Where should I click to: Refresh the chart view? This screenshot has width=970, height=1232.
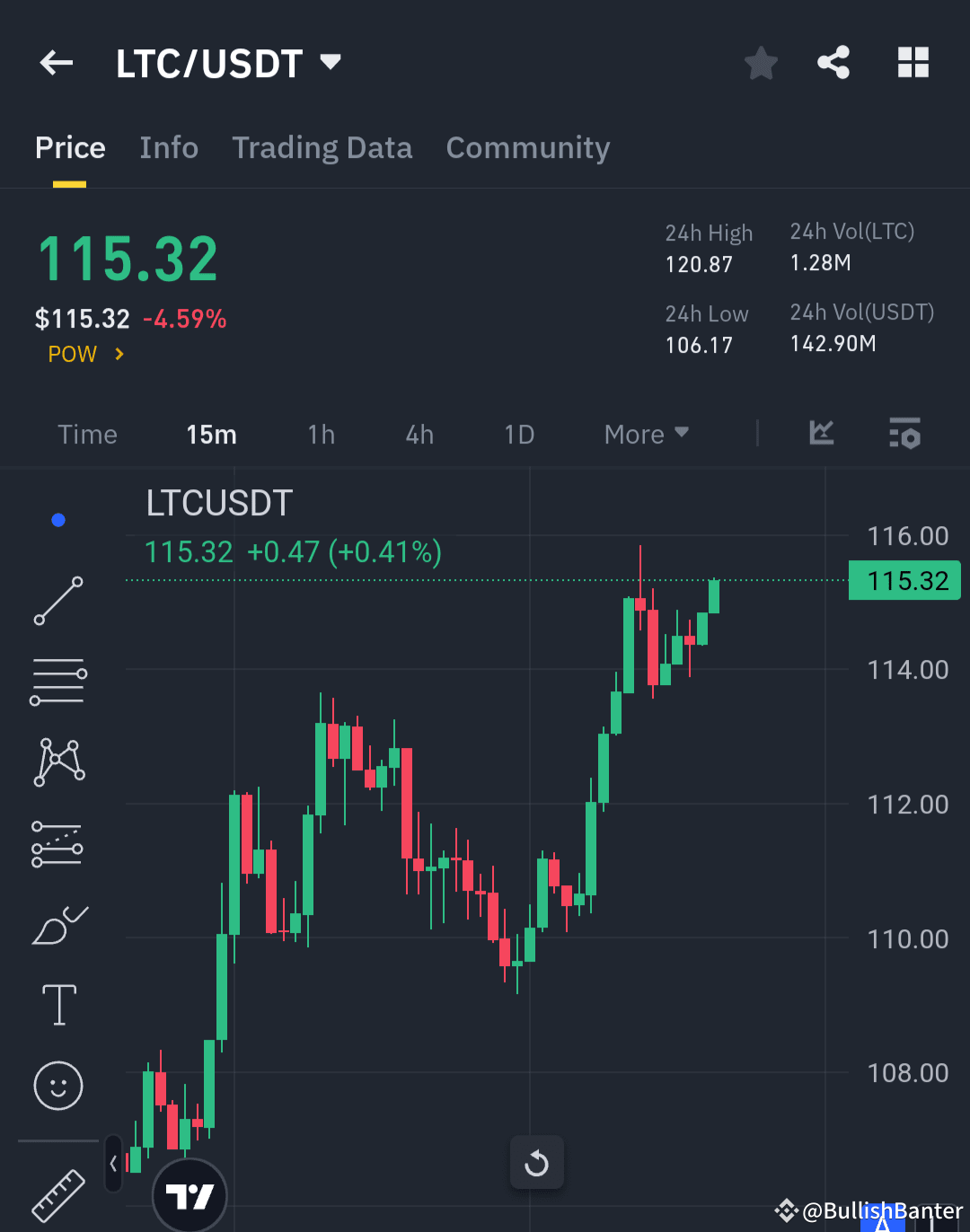pos(536,1162)
